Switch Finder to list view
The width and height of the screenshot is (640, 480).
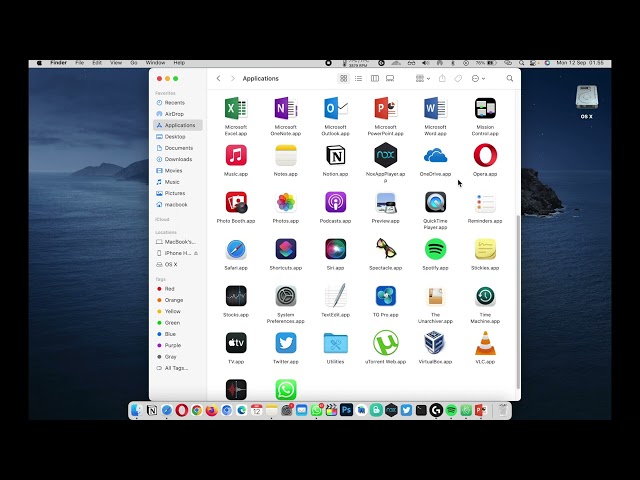[x=358, y=78]
